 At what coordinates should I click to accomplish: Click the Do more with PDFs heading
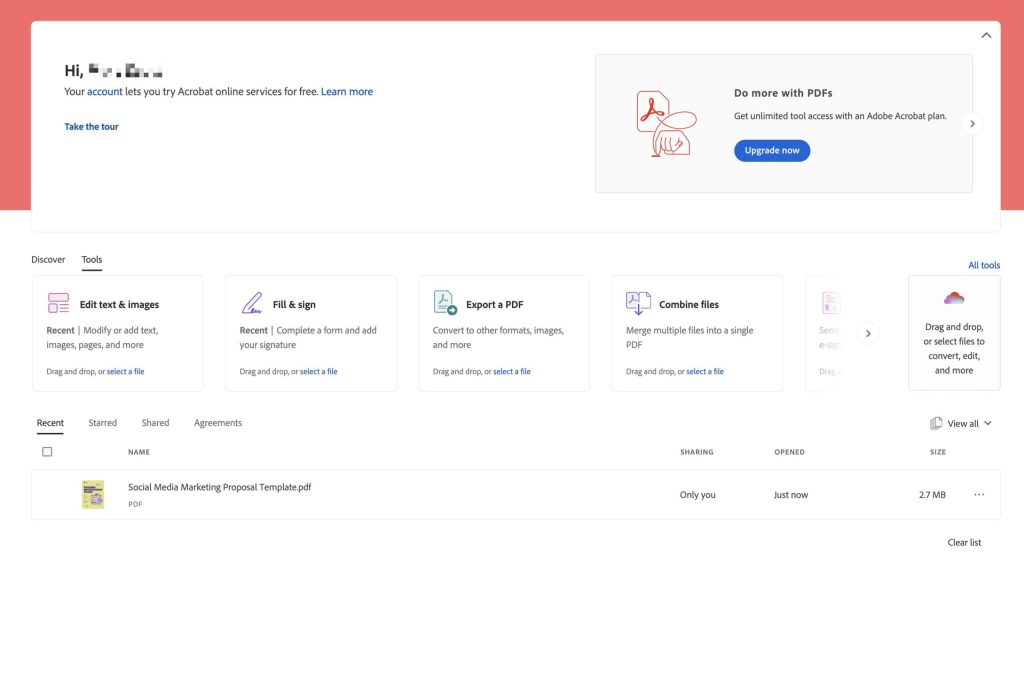pos(783,93)
